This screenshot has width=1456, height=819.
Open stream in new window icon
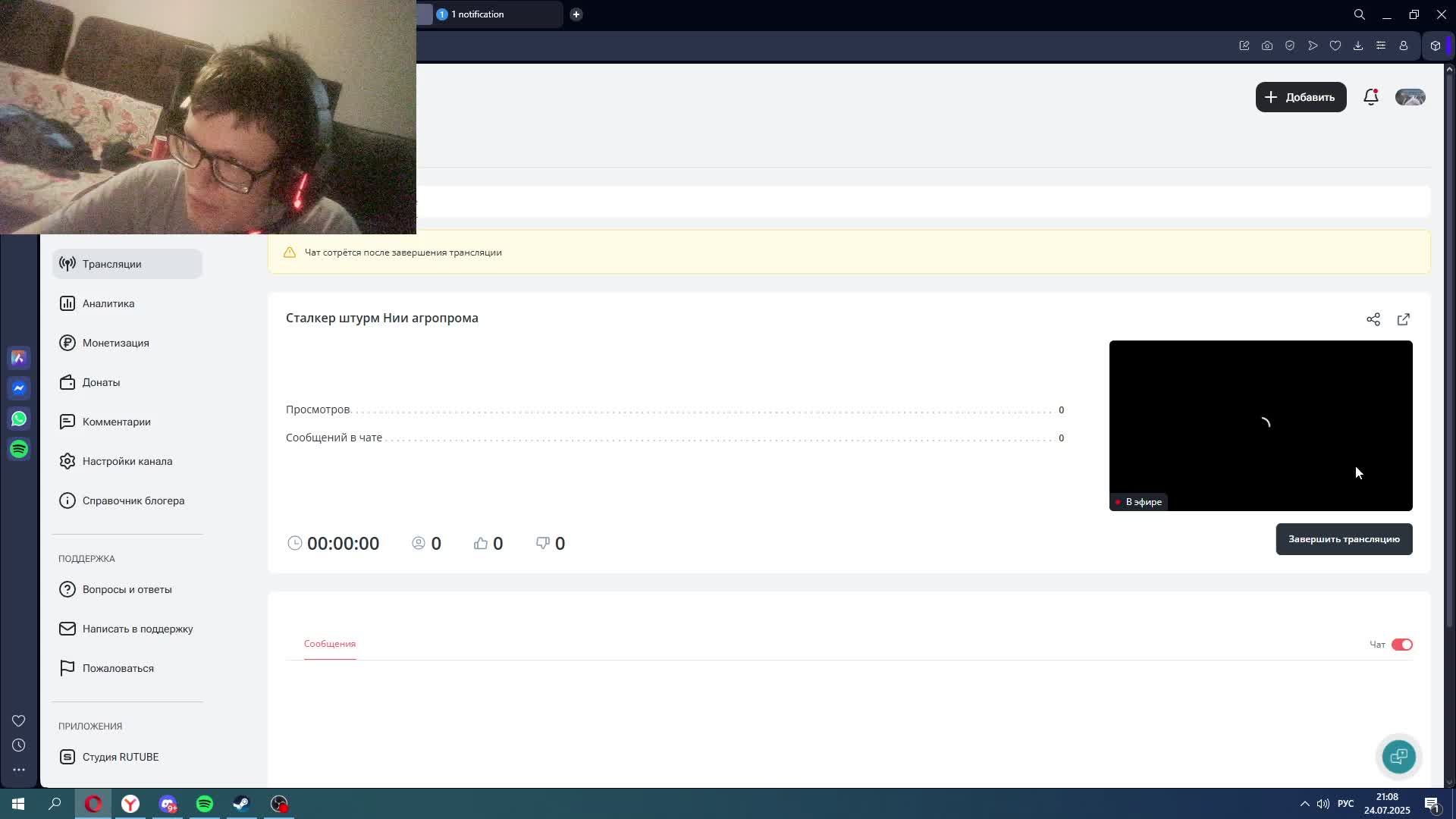(1404, 319)
